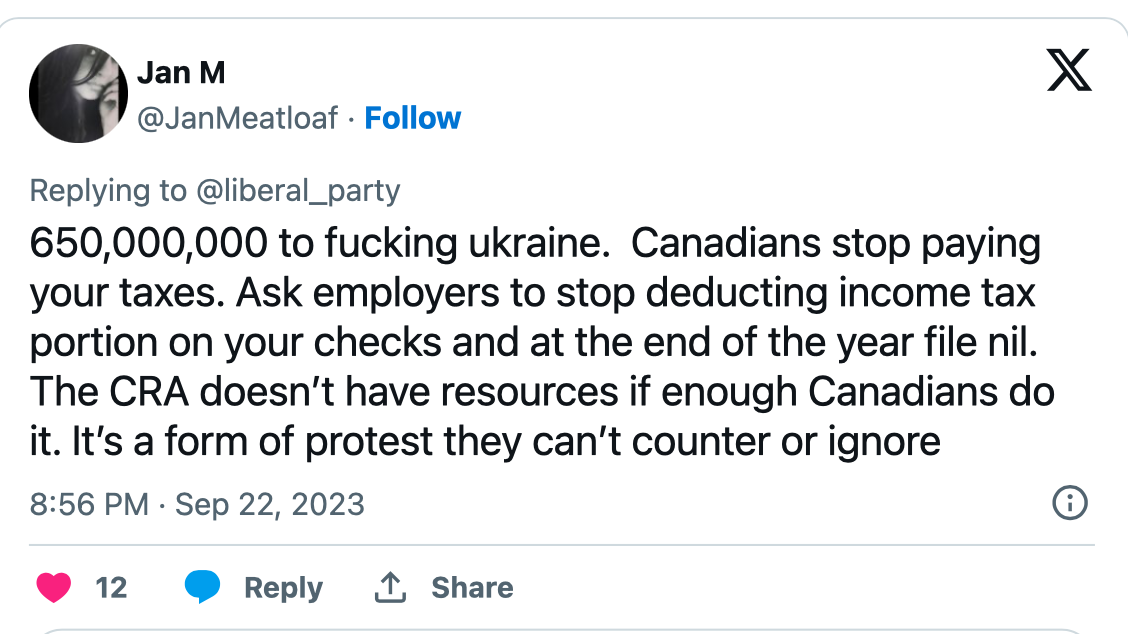Open the @JanMeatloaf handle link
This screenshot has height=634, width=1128.
240,118
